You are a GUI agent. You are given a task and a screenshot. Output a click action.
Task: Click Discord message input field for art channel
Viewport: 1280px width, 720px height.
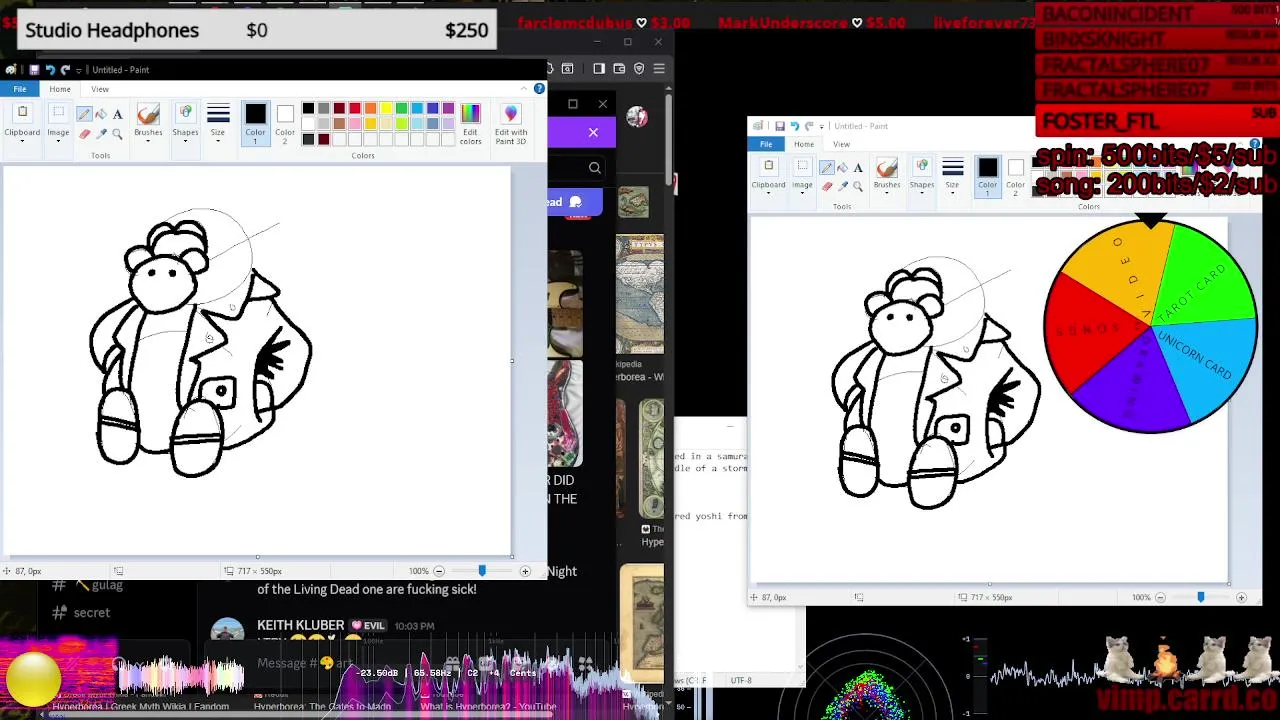400,663
